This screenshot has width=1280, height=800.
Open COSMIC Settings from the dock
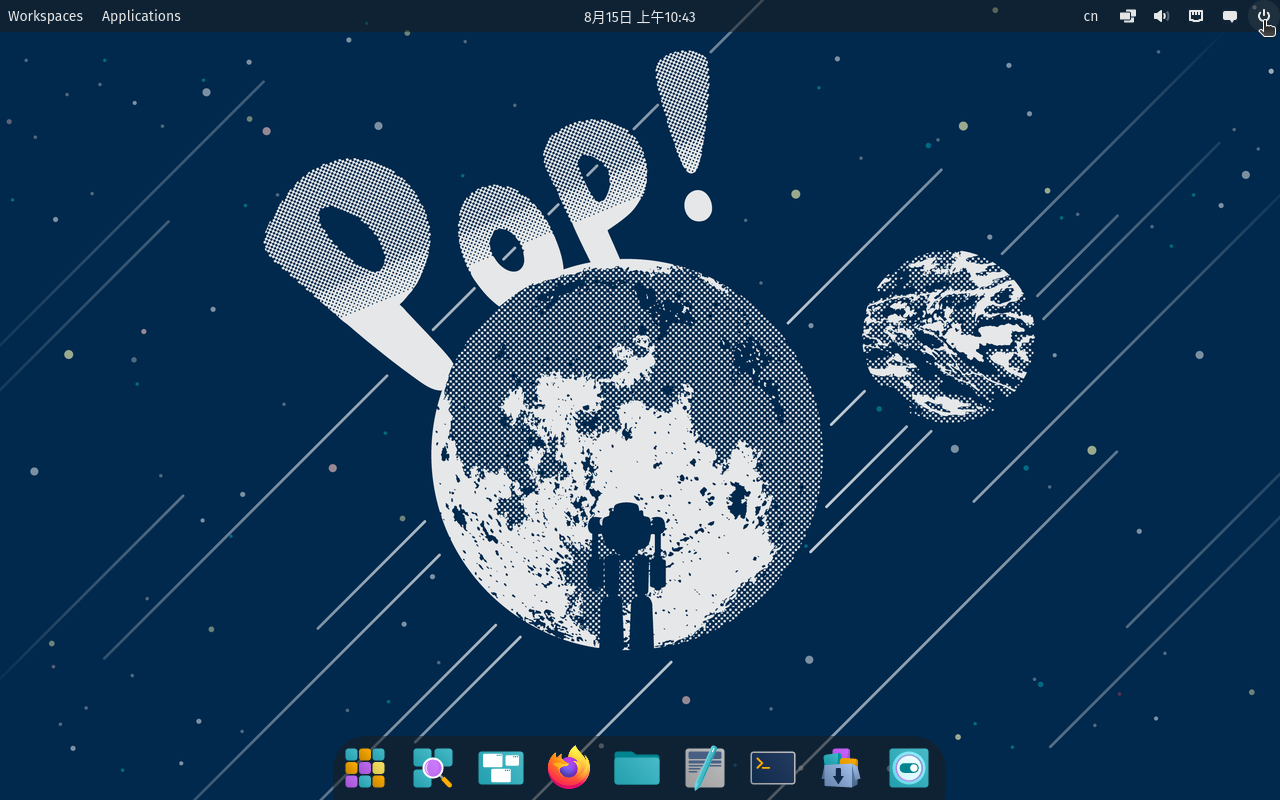click(908, 767)
